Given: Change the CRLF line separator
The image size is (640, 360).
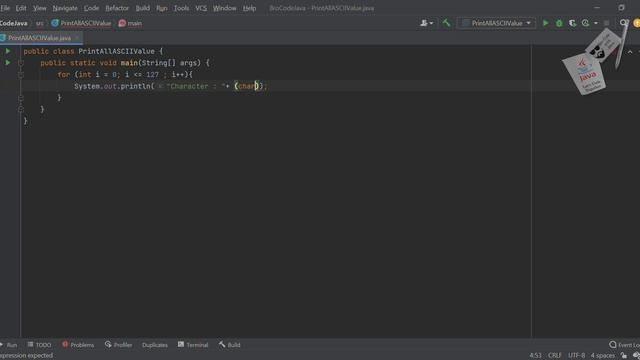Looking at the screenshot, I should (x=554, y=356).
